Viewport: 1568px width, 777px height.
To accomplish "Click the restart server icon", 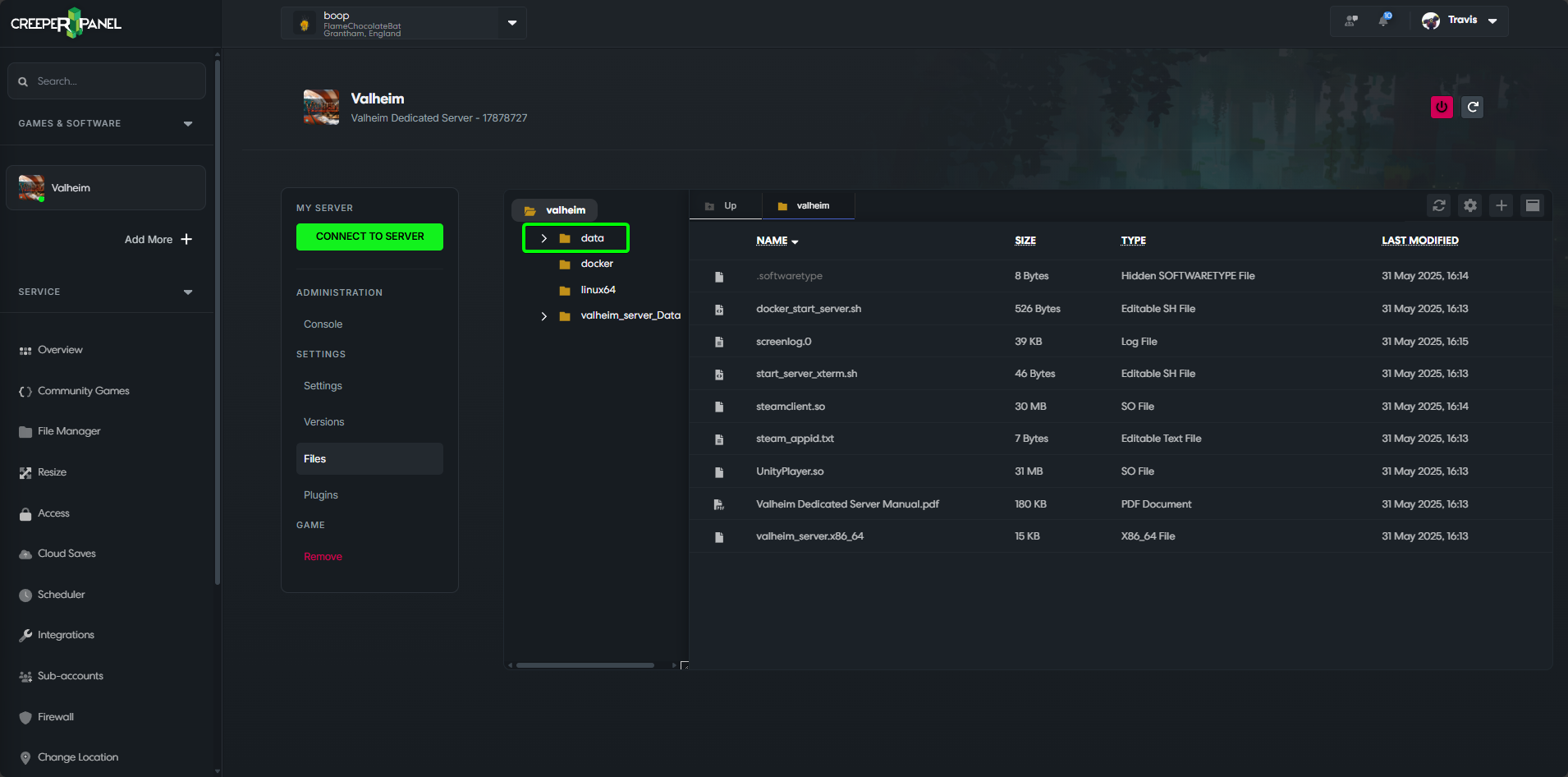I will pyautogui.click(x=1473, y=107).
